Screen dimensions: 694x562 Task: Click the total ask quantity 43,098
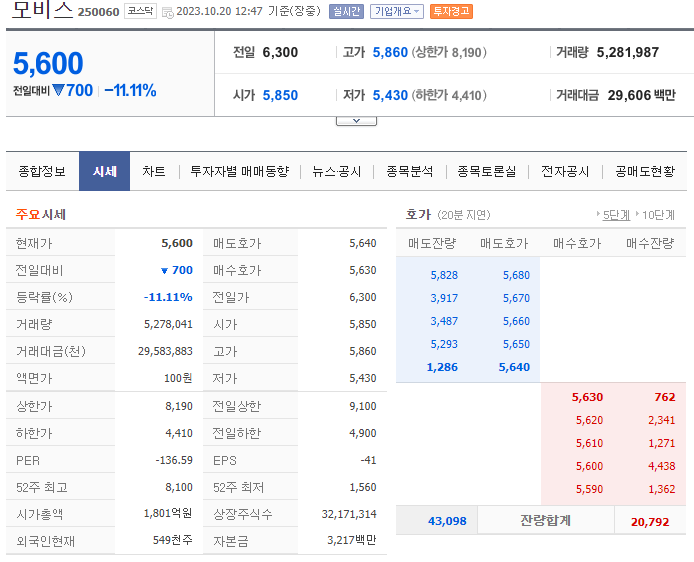click(447, 521)
